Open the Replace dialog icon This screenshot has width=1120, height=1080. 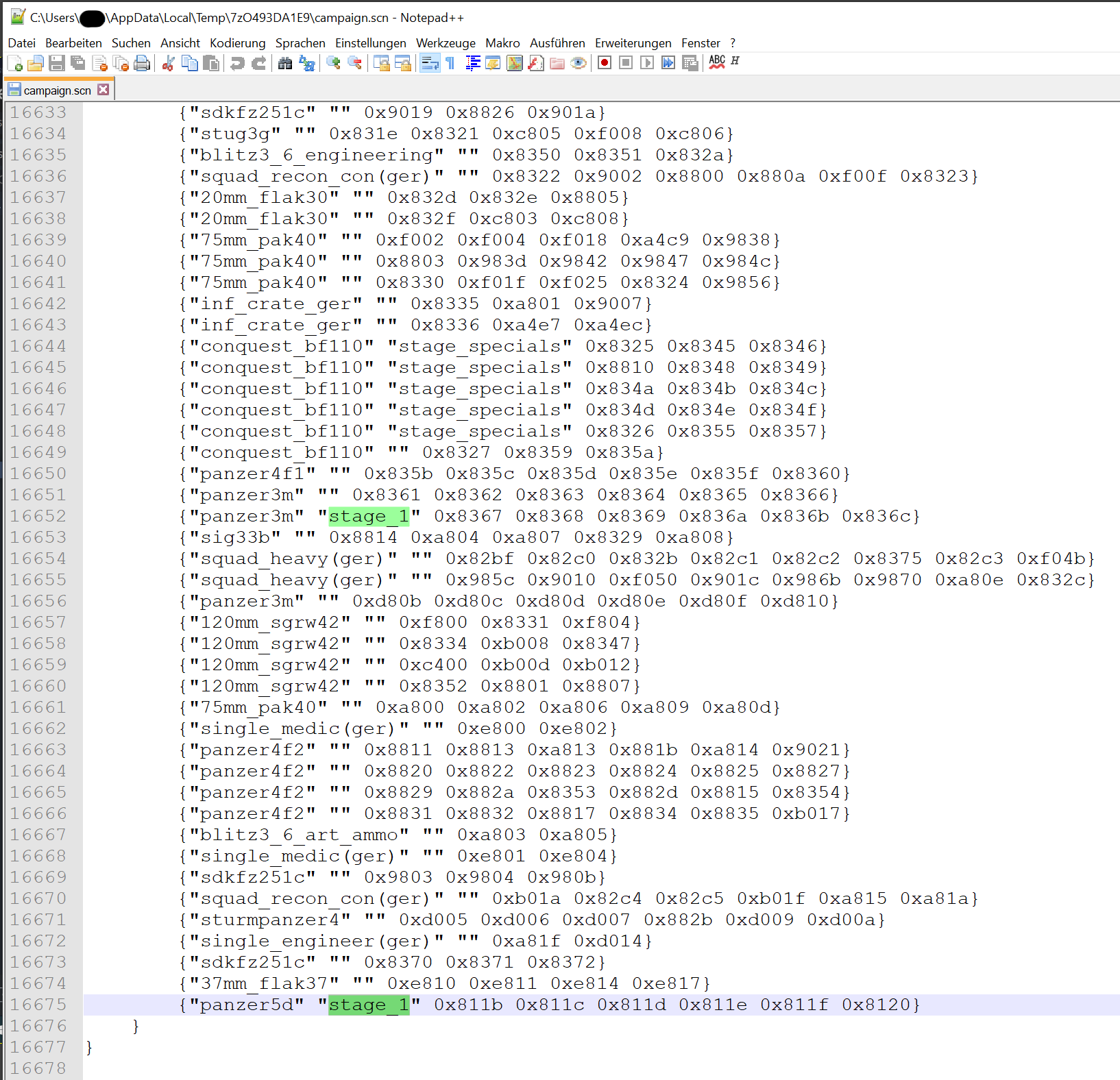[x=307, y=64]
